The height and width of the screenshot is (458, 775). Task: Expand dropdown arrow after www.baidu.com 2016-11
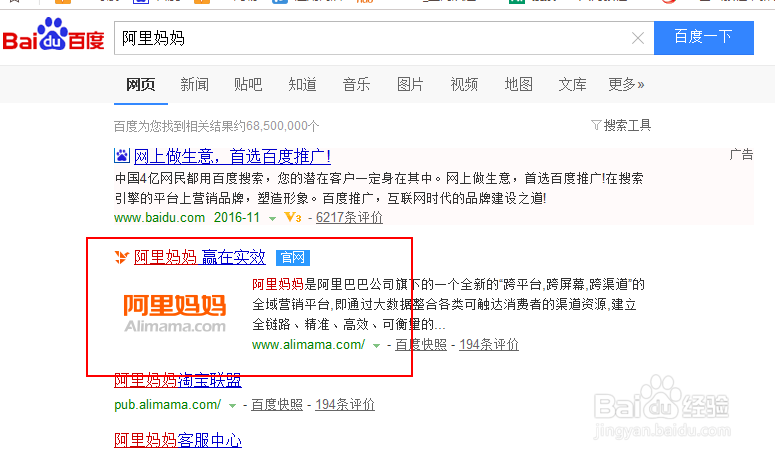point(272,218)
